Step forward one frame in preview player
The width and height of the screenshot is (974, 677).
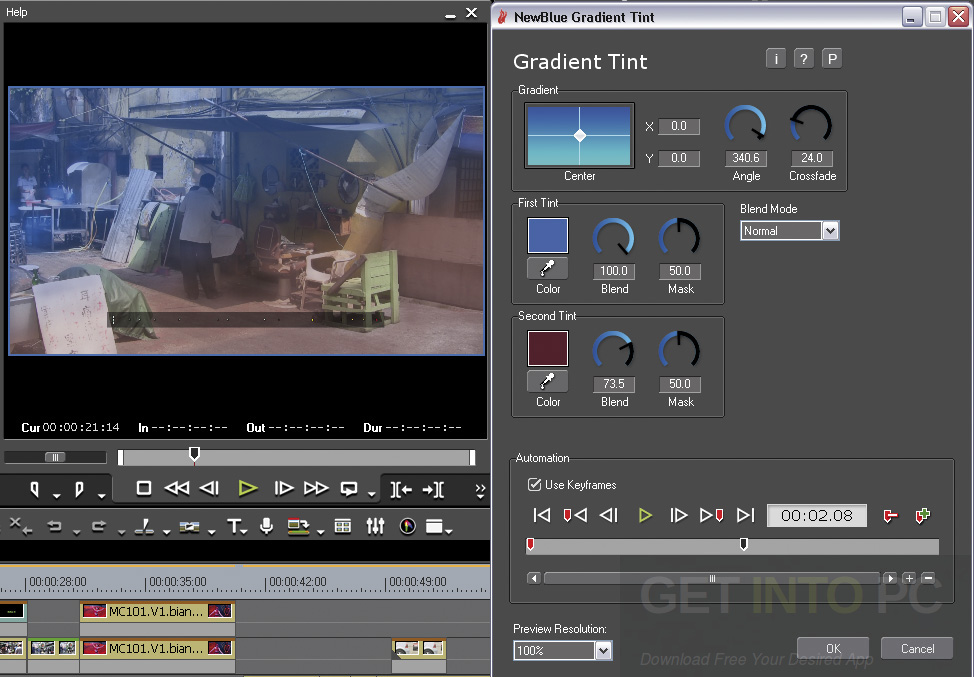(x=284, y=489)
